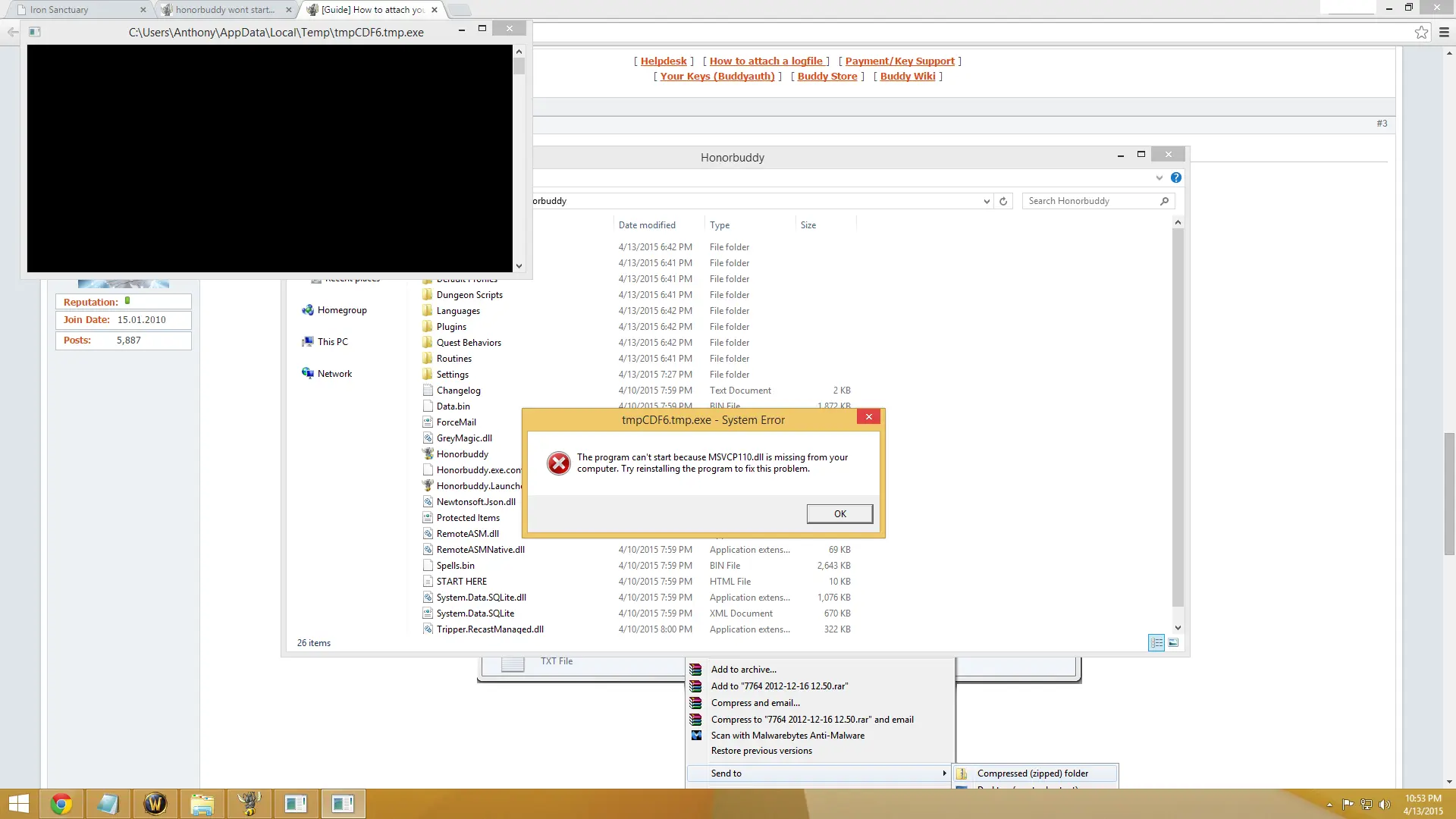Open the Send to menu entry
Image resolution: width=1456 pixels, height=819 pixels.
819,773
